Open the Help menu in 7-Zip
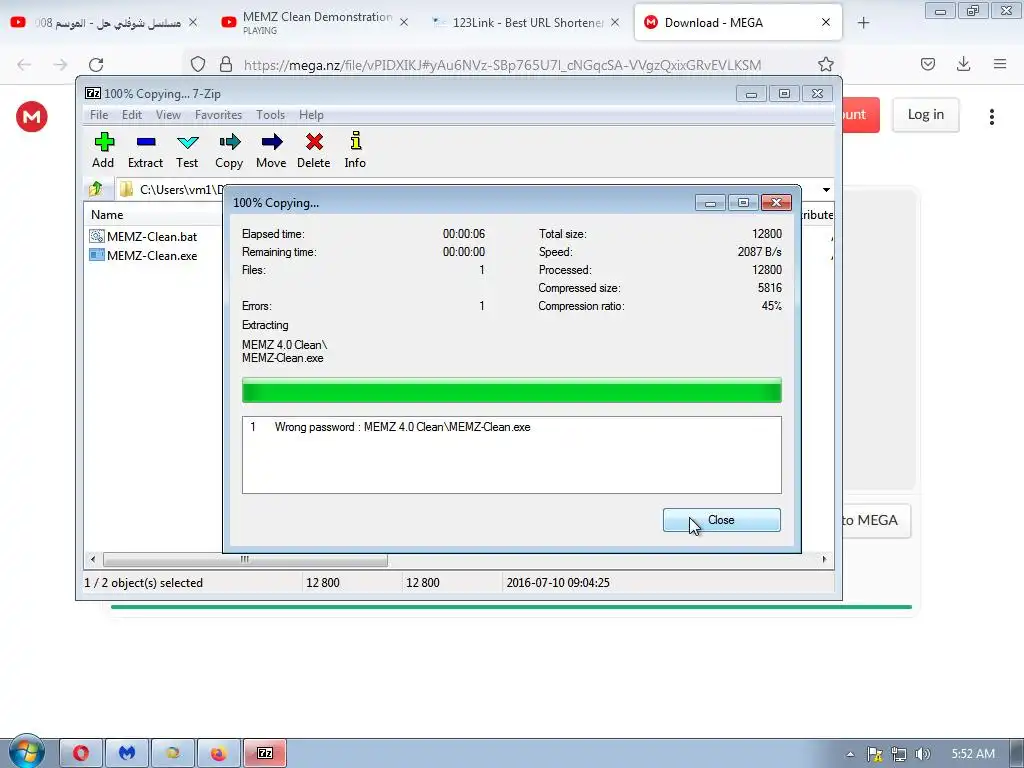 click(312, 115)
